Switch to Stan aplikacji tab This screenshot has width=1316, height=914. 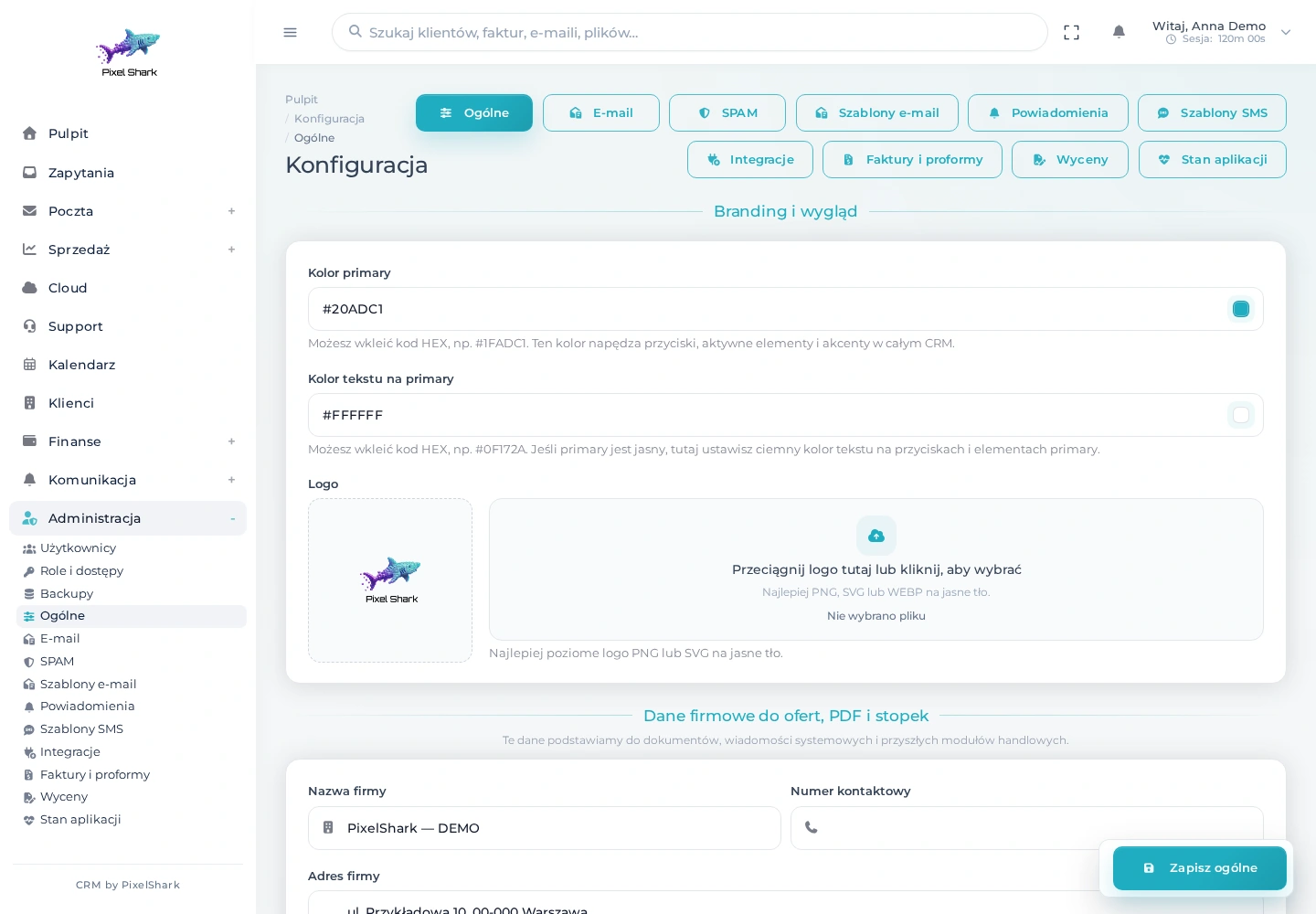[x=1213, y=160]
